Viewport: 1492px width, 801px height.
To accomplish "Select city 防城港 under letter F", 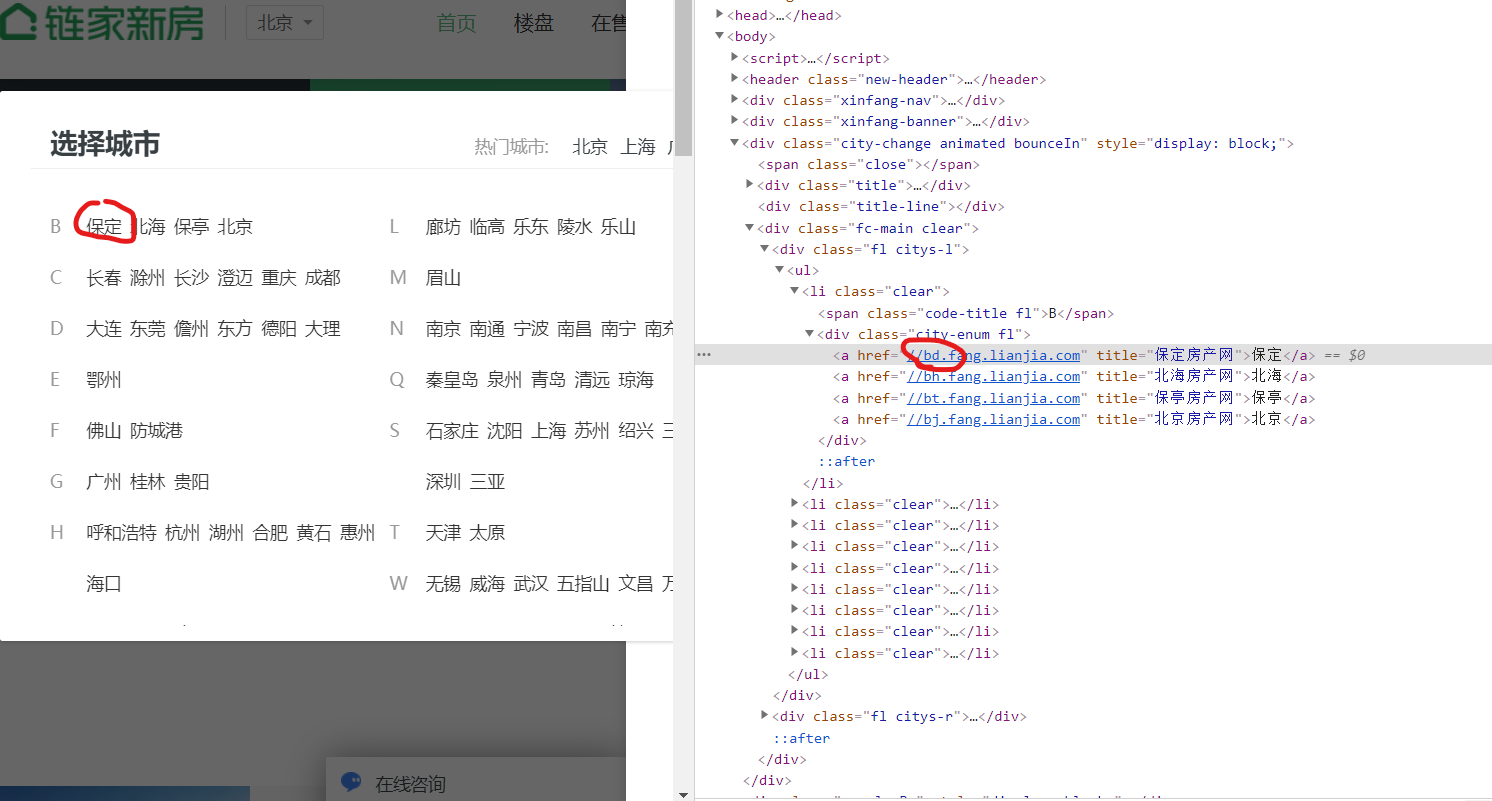I will pyautogui.click(x=157, y=431).
